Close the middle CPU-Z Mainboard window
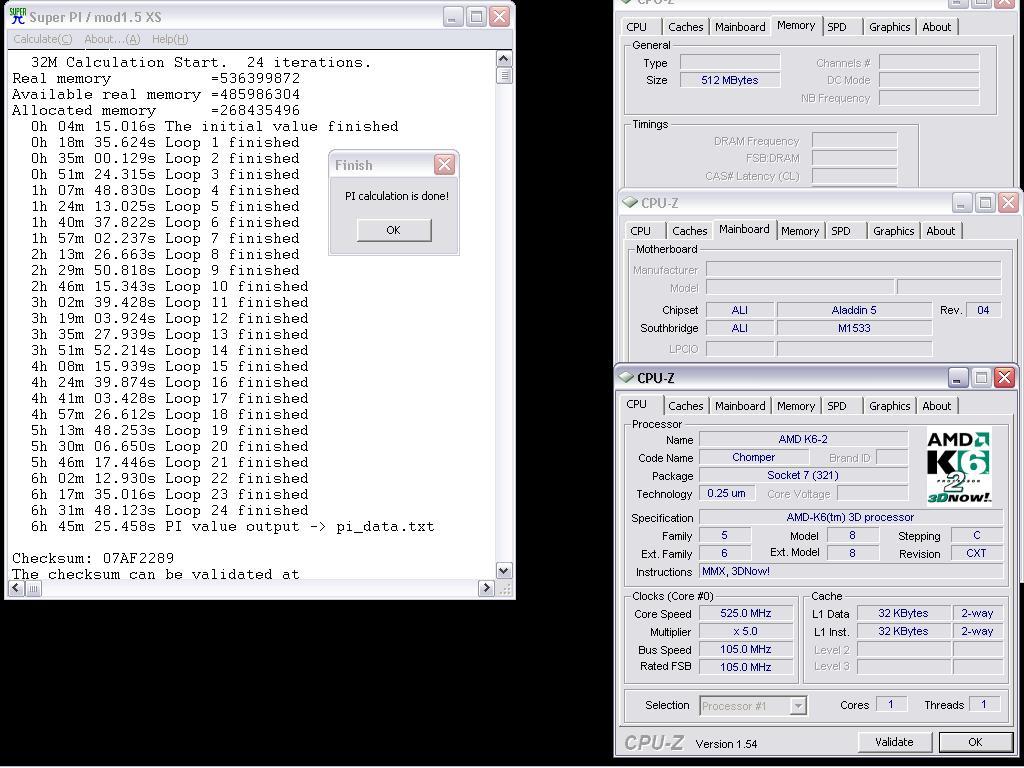The image size is (1024, 768). coord(1008,202)
